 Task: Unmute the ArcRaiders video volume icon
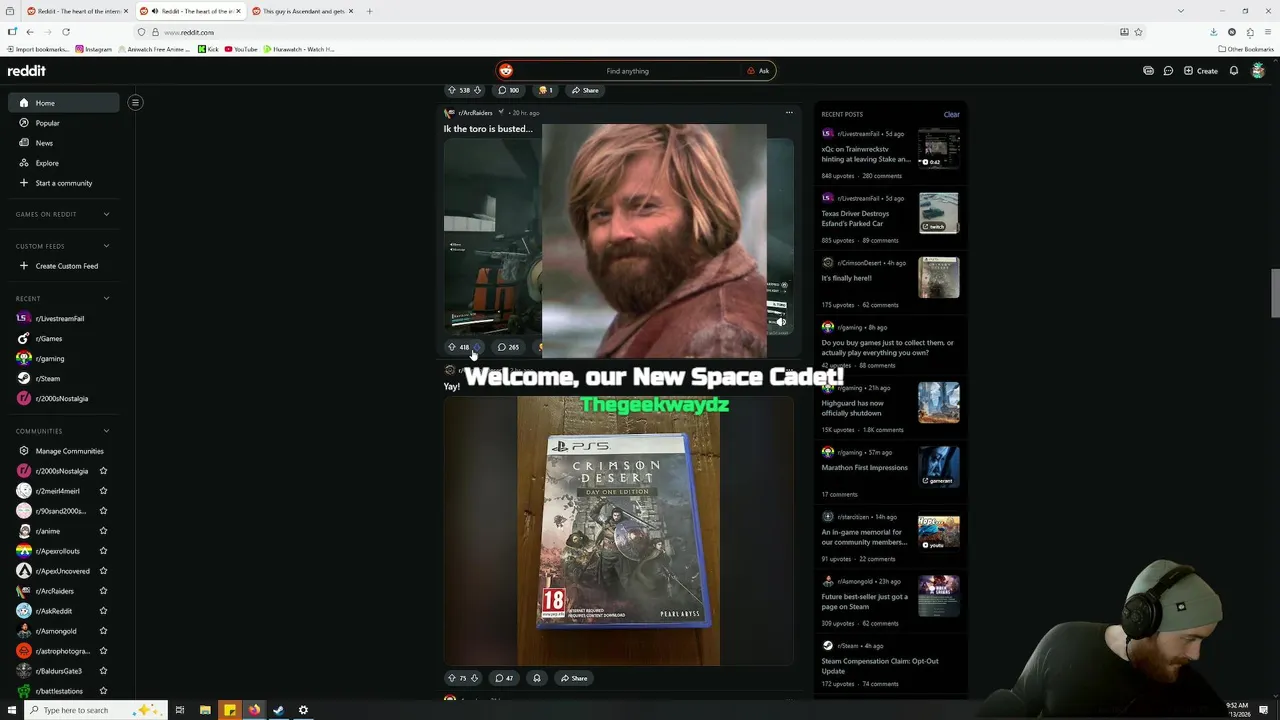[x=781, y=322]
